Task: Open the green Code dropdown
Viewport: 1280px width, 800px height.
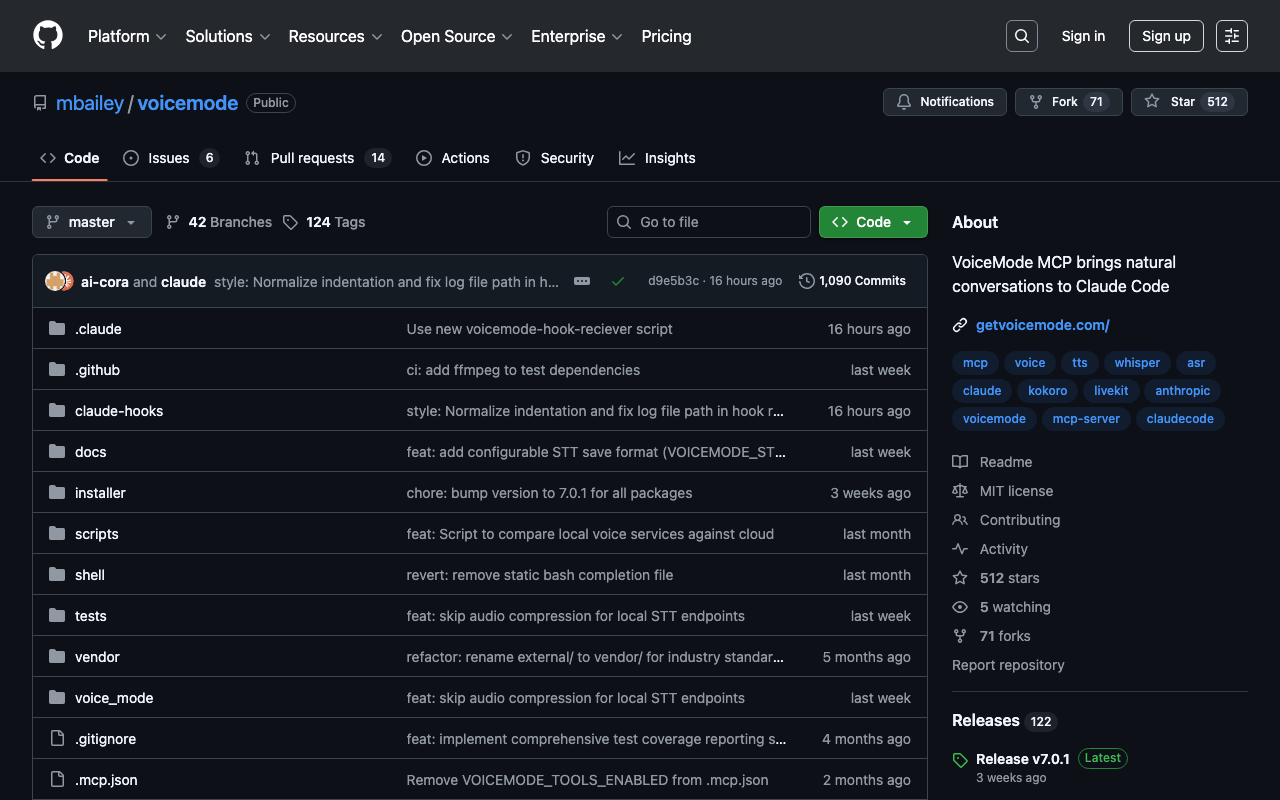Action: click(x=873, y=222)
